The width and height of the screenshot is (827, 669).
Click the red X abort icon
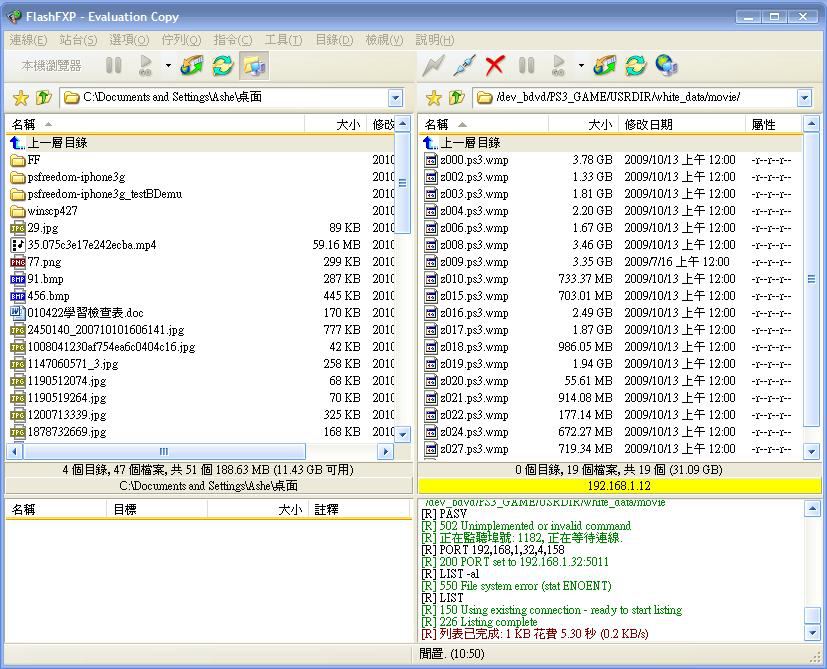click(495, 65)
